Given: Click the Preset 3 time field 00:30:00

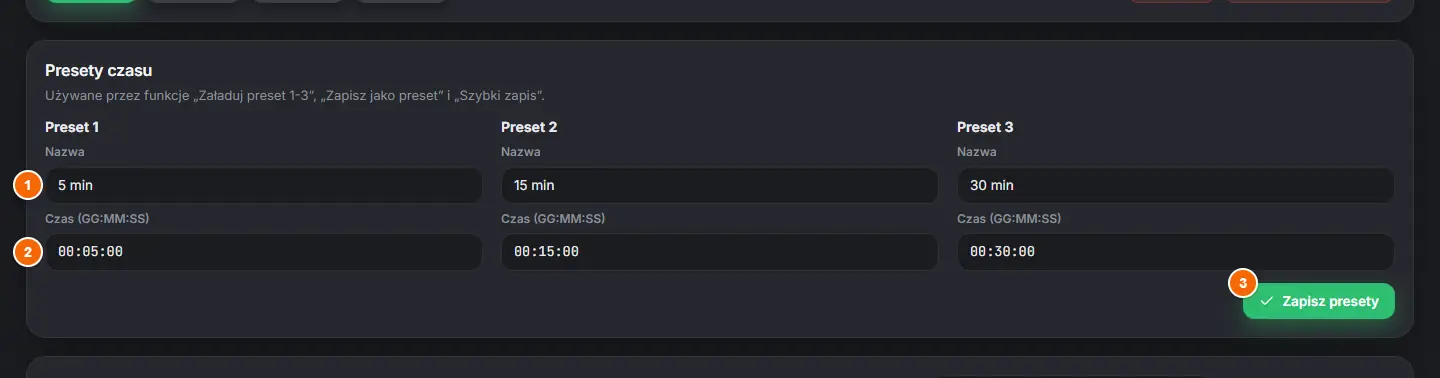Looking at the screenshot, I should point(1175,252).
